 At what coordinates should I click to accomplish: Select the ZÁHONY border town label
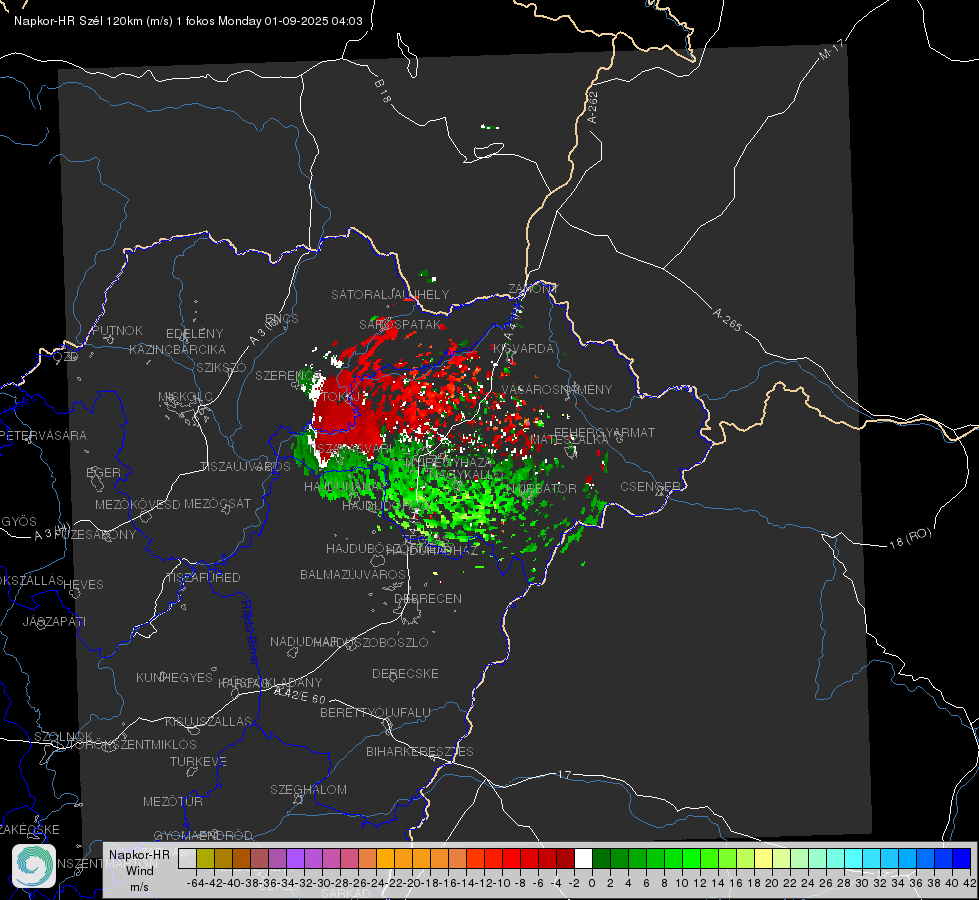pos(532,289)
